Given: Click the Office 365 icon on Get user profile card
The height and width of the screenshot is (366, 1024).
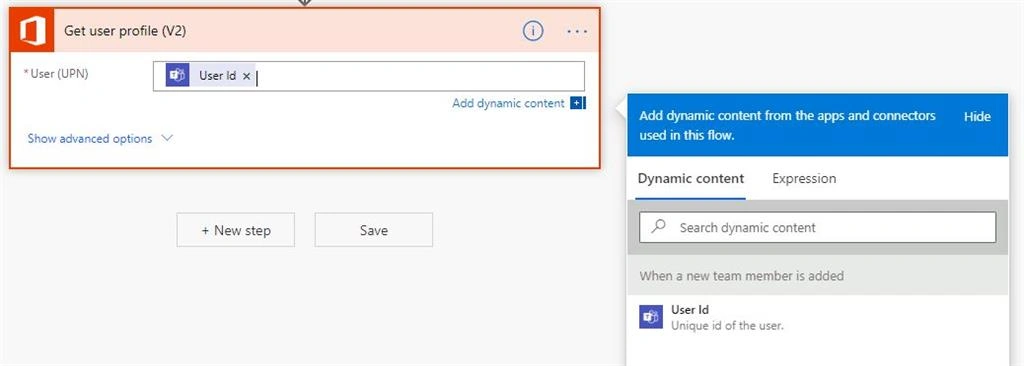Looking at the screenshot, I should (x=32, y=31).
